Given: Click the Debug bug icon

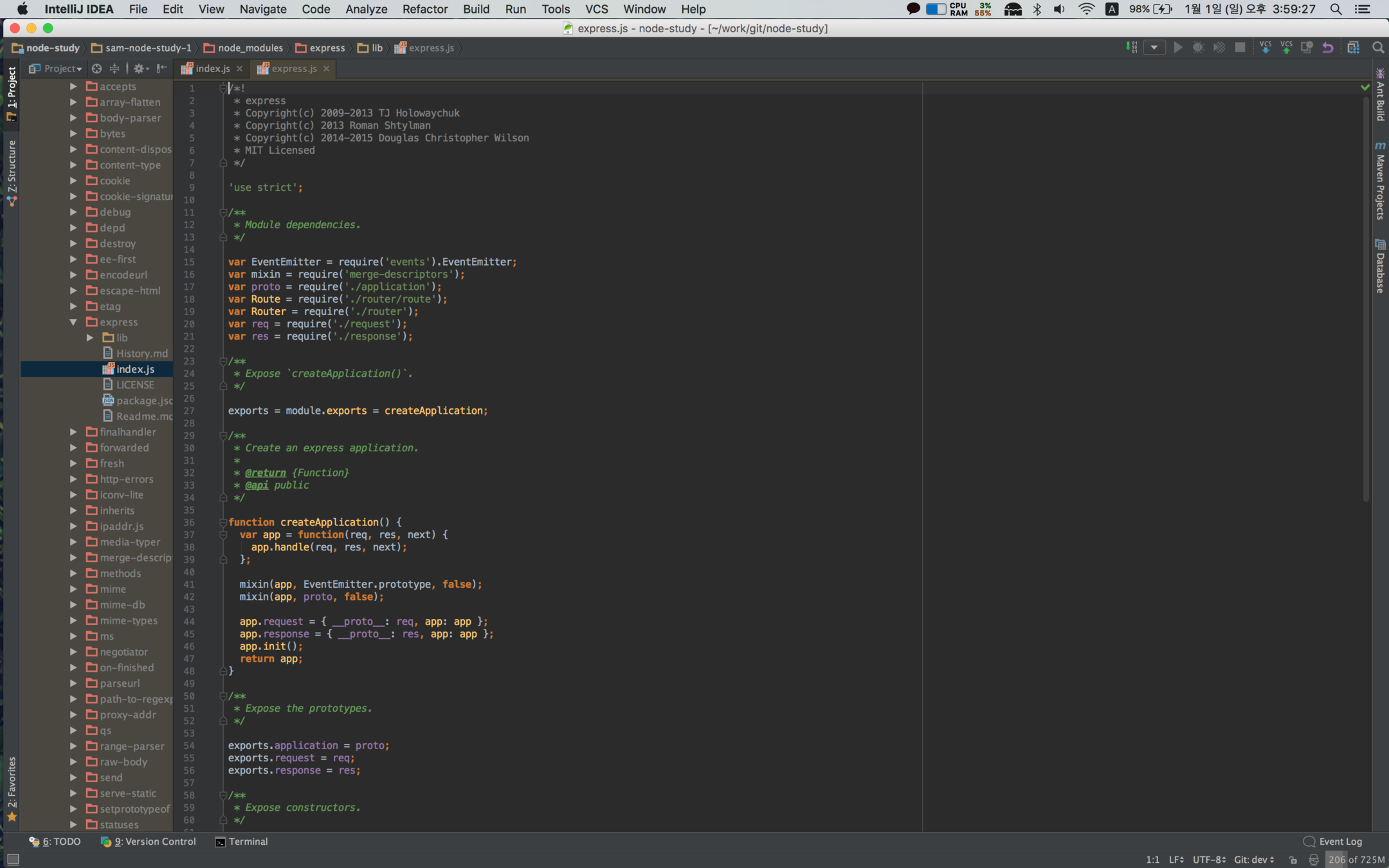Looking at the screenshot, I should coord(1198,48).
